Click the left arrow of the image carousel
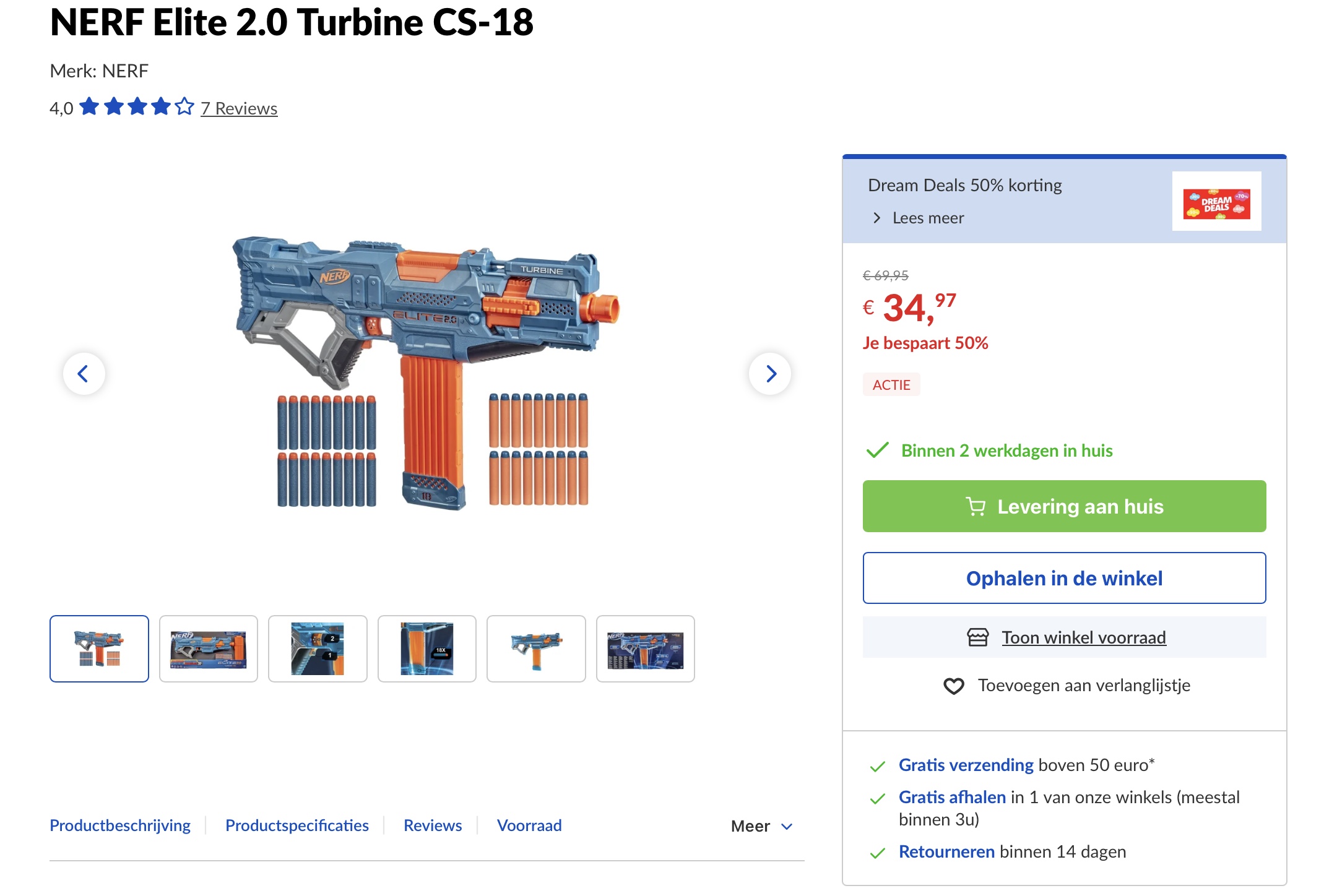Viewport: 1337px width, 896px height. pos(84,374)
